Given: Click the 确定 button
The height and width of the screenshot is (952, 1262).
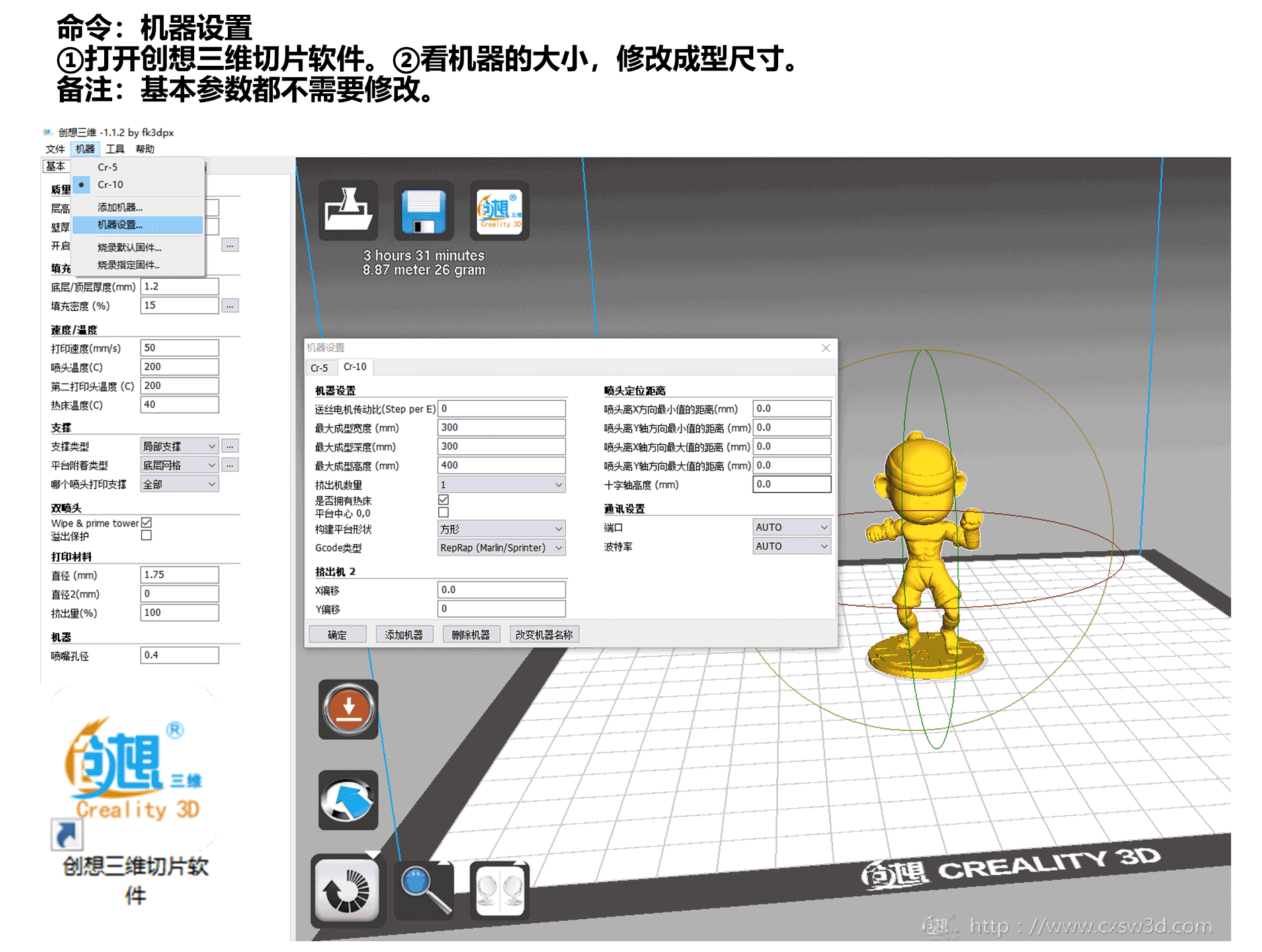Looking at the screenshot, I should 337,635.
